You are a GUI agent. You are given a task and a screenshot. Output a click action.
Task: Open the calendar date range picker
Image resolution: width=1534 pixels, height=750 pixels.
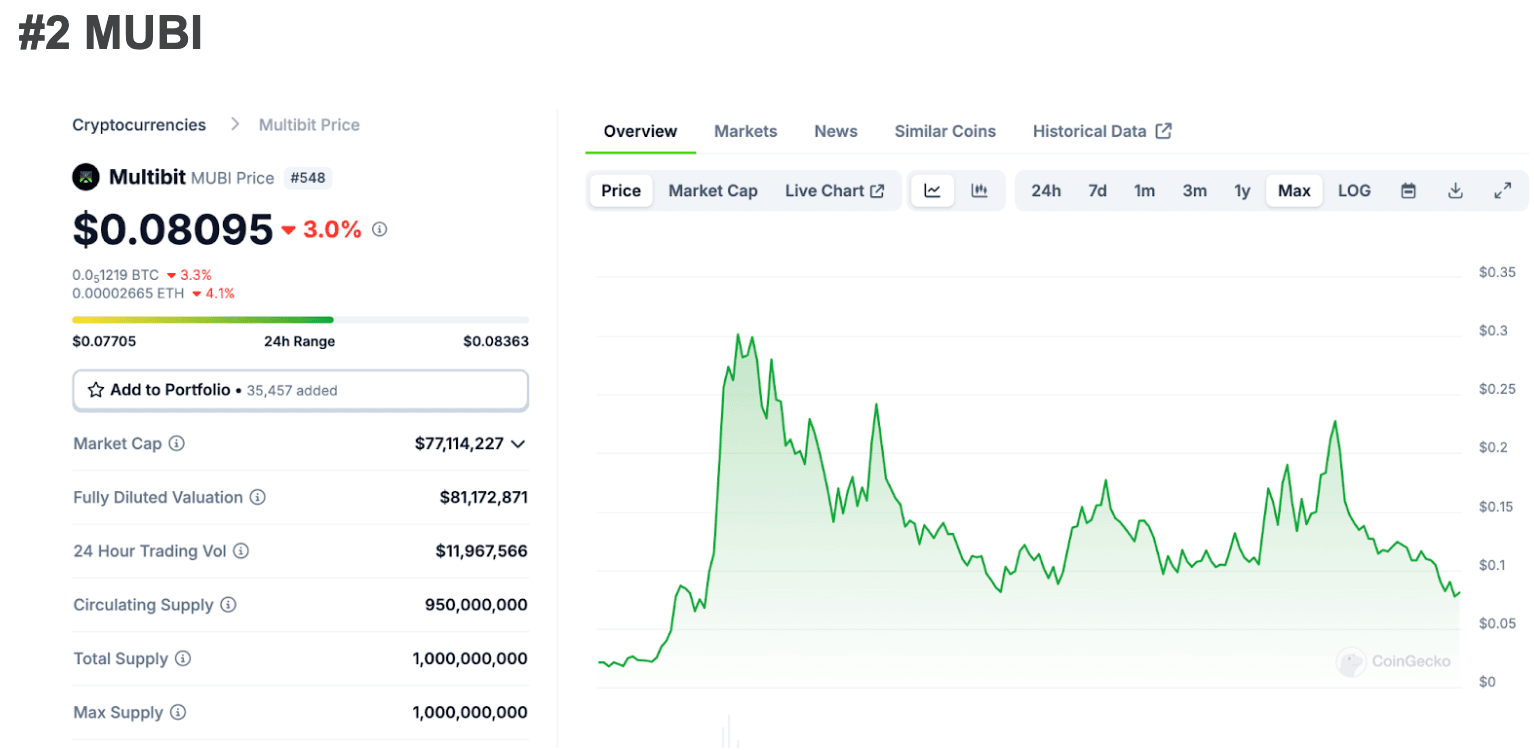click(x=1408, y=191)
